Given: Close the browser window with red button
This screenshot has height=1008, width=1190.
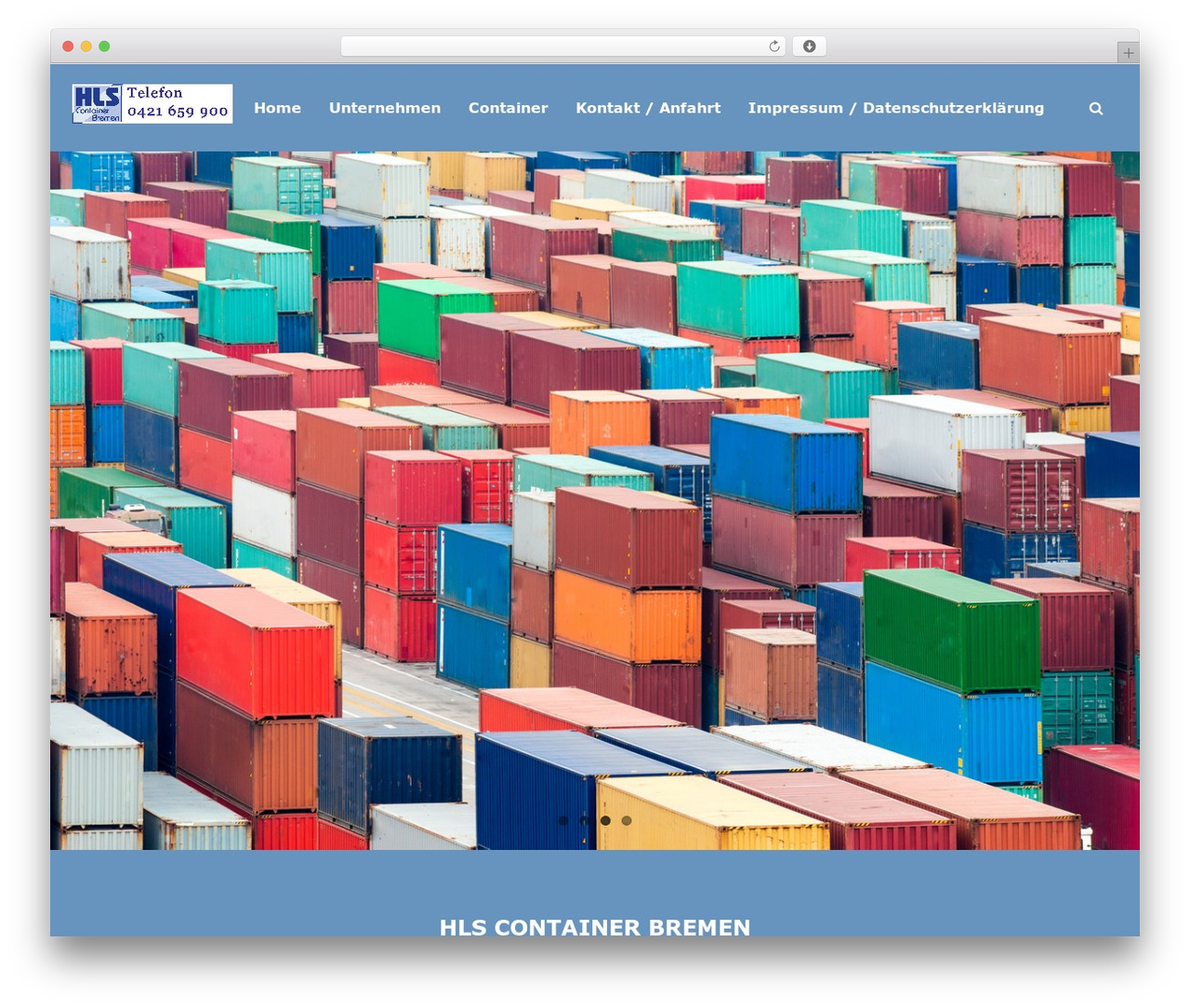Looking at the screenshot, I should click(68, 46).
